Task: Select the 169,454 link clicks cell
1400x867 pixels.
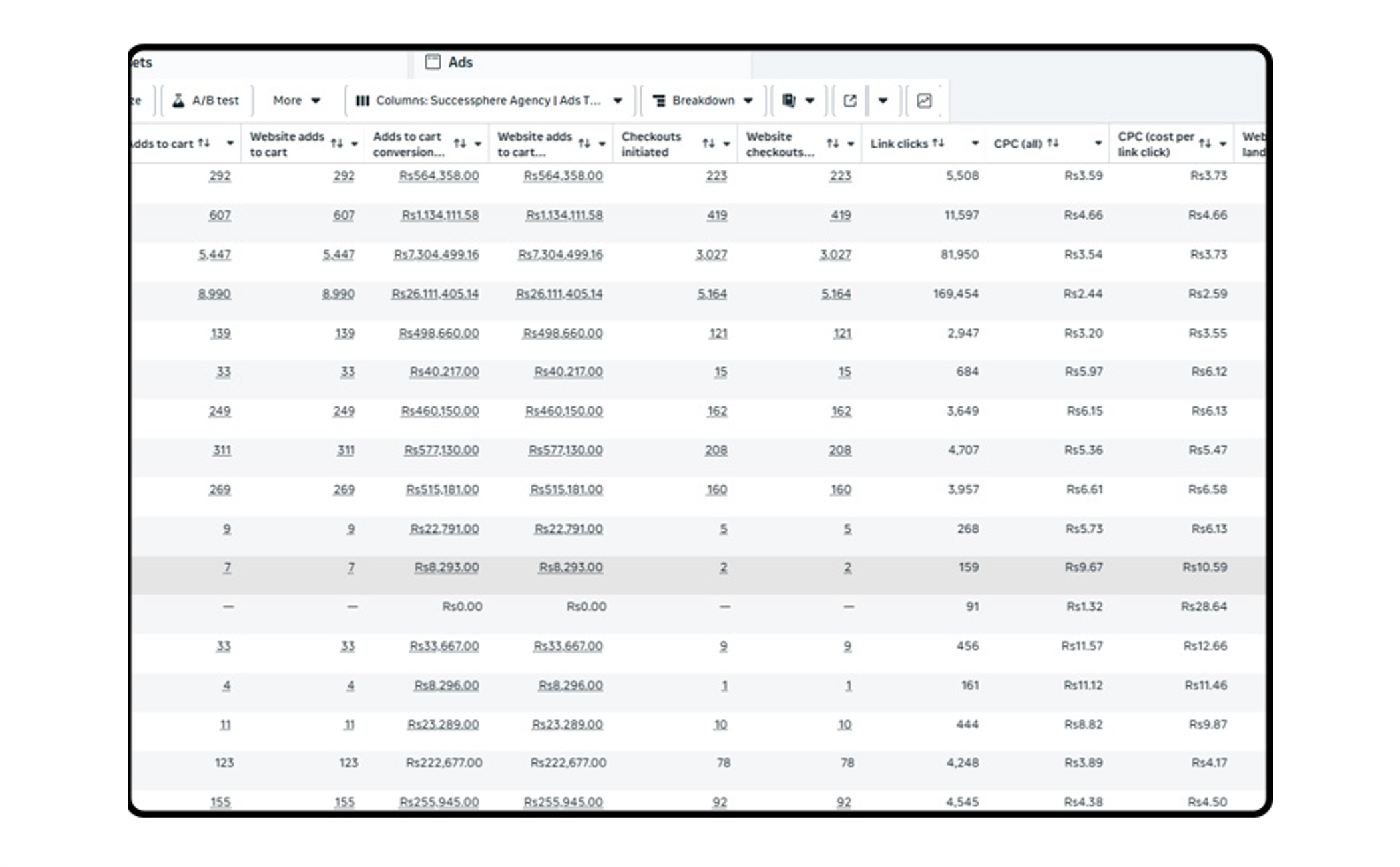Action: [x=955, y=294]
